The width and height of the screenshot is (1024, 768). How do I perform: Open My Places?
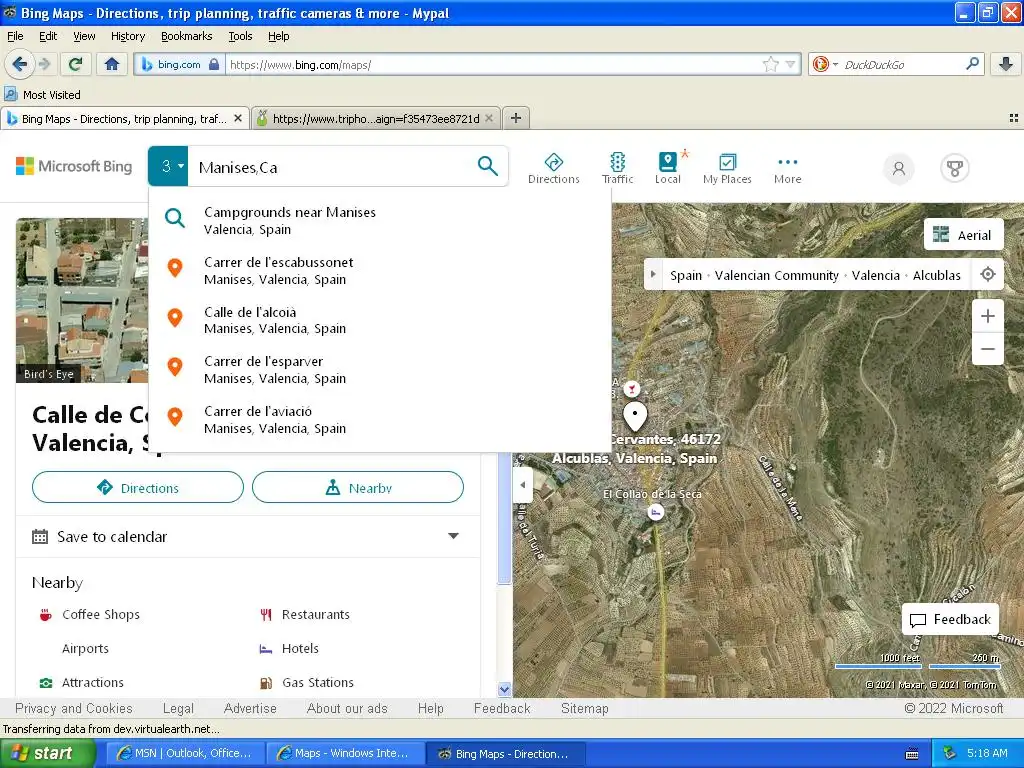pos(727,168)
